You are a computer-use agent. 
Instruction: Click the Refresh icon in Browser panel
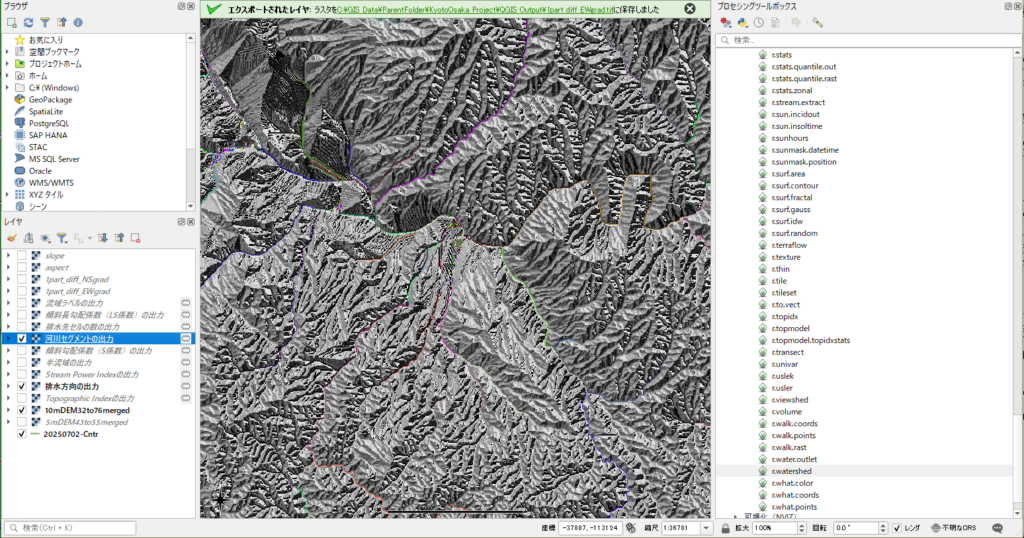click(28, 21)
